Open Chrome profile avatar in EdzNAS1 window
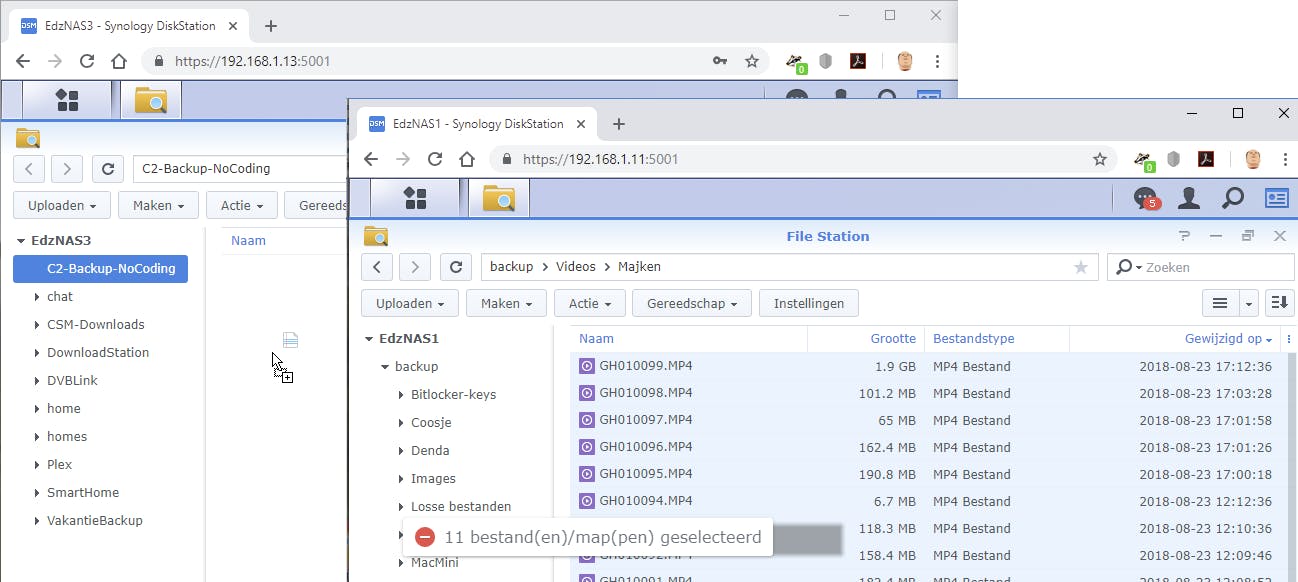Screen dimensions: 1298x582 (1252, 159)
